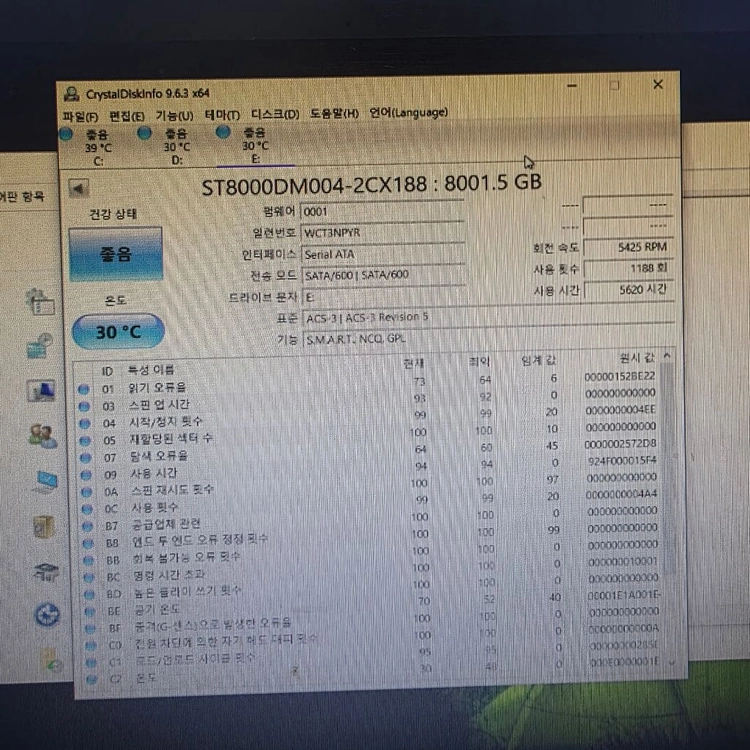Open the two-people user accounts icon in background window
Screen dimensions: 750x750
click(43, 436)
